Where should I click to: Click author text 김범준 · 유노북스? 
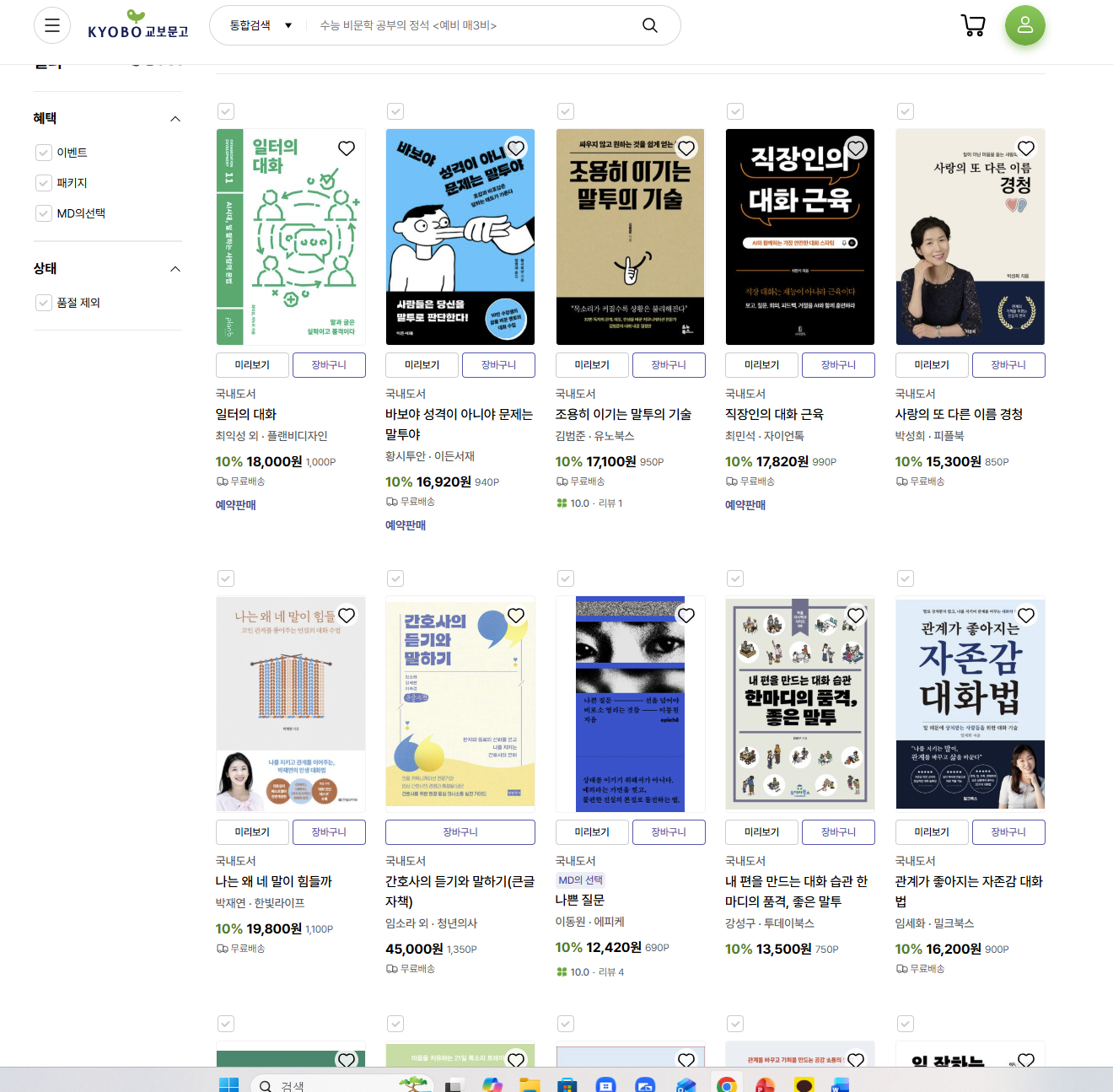(594, 436)
